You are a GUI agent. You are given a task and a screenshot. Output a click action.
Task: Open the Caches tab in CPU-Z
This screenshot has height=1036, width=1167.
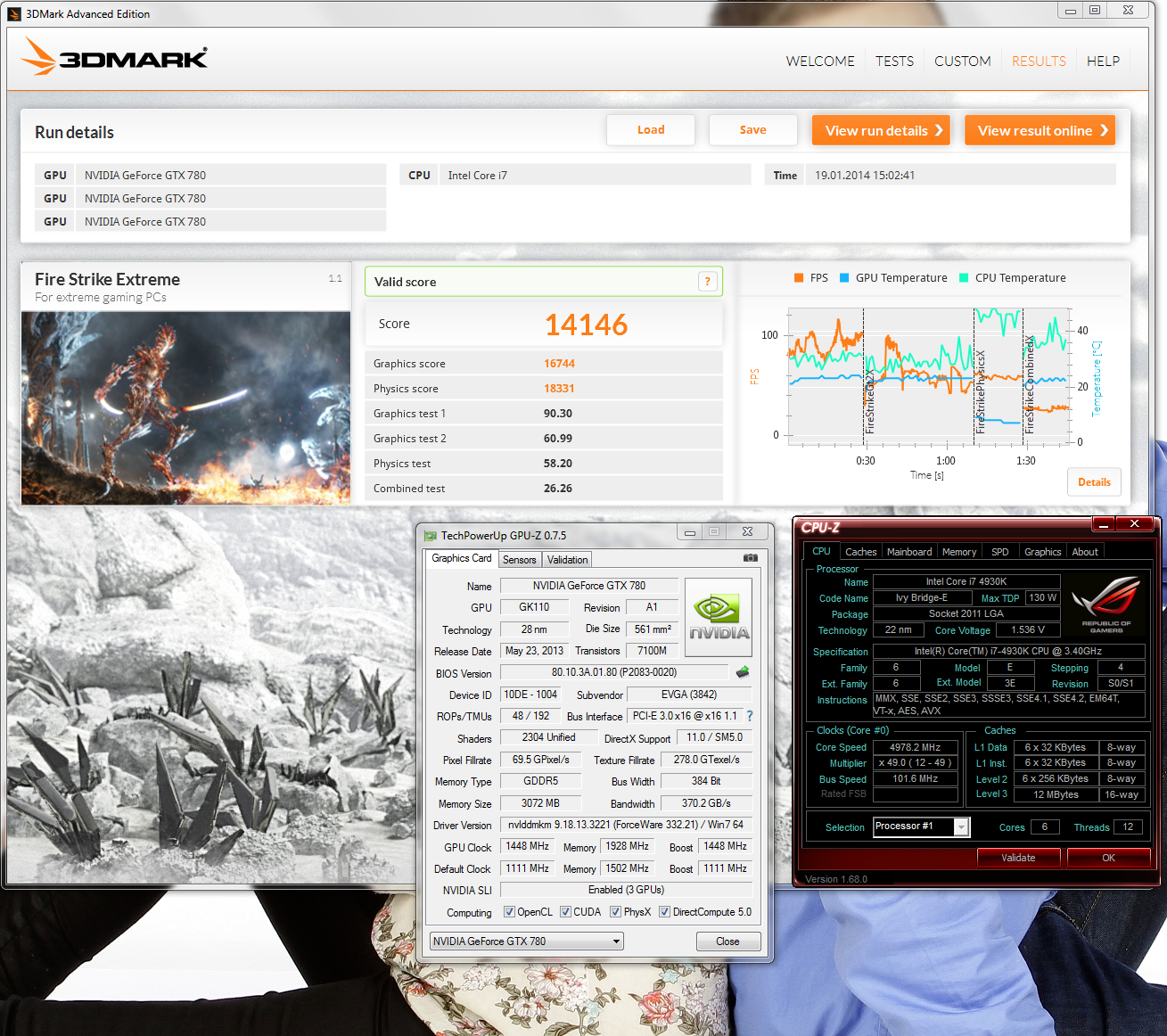coord(860,552)
